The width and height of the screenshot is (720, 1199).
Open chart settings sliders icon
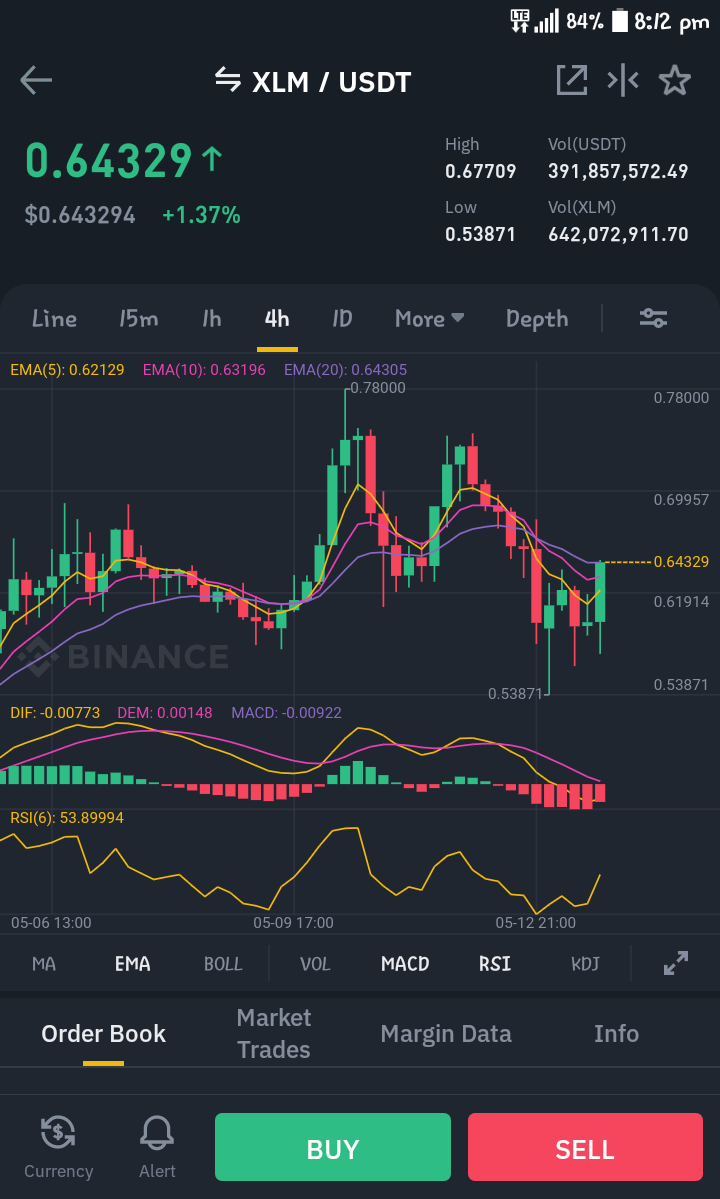[654, 318]
